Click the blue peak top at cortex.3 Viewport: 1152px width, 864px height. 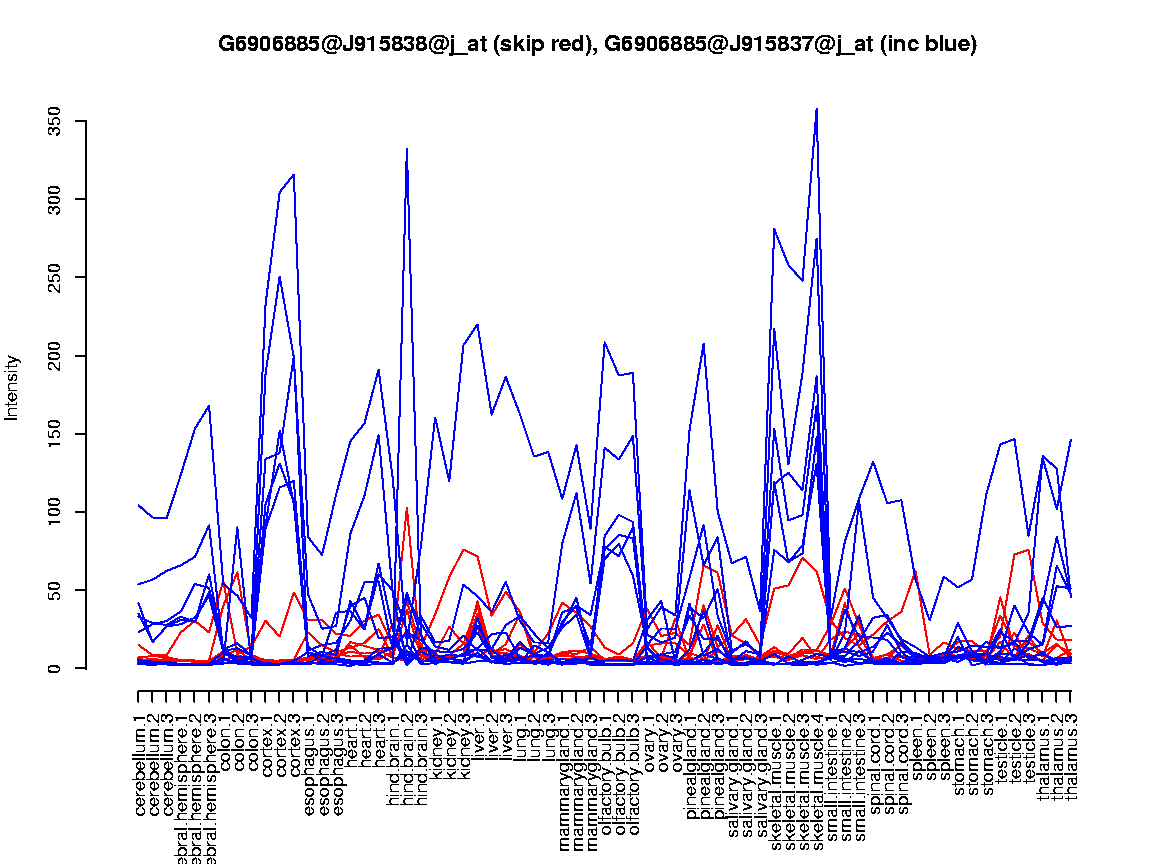293,175
